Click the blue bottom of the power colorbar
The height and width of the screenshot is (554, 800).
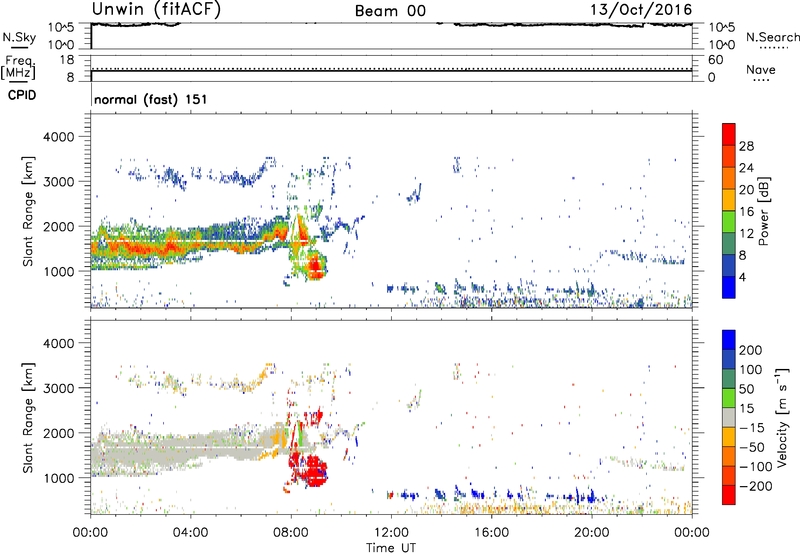click(x=729, y=290)
